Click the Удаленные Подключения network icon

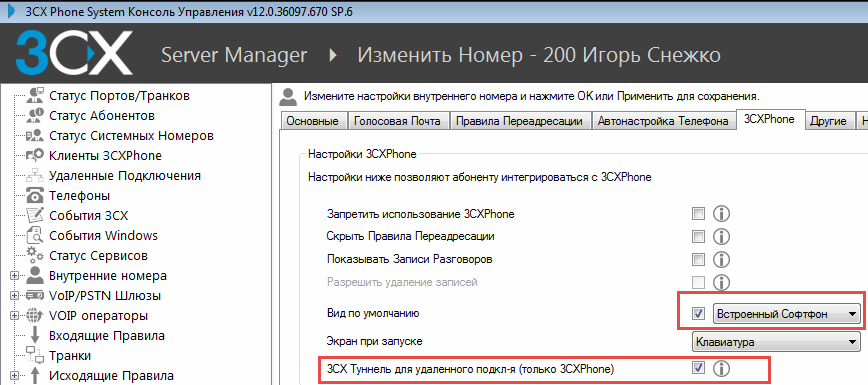(x=35, y=176)
